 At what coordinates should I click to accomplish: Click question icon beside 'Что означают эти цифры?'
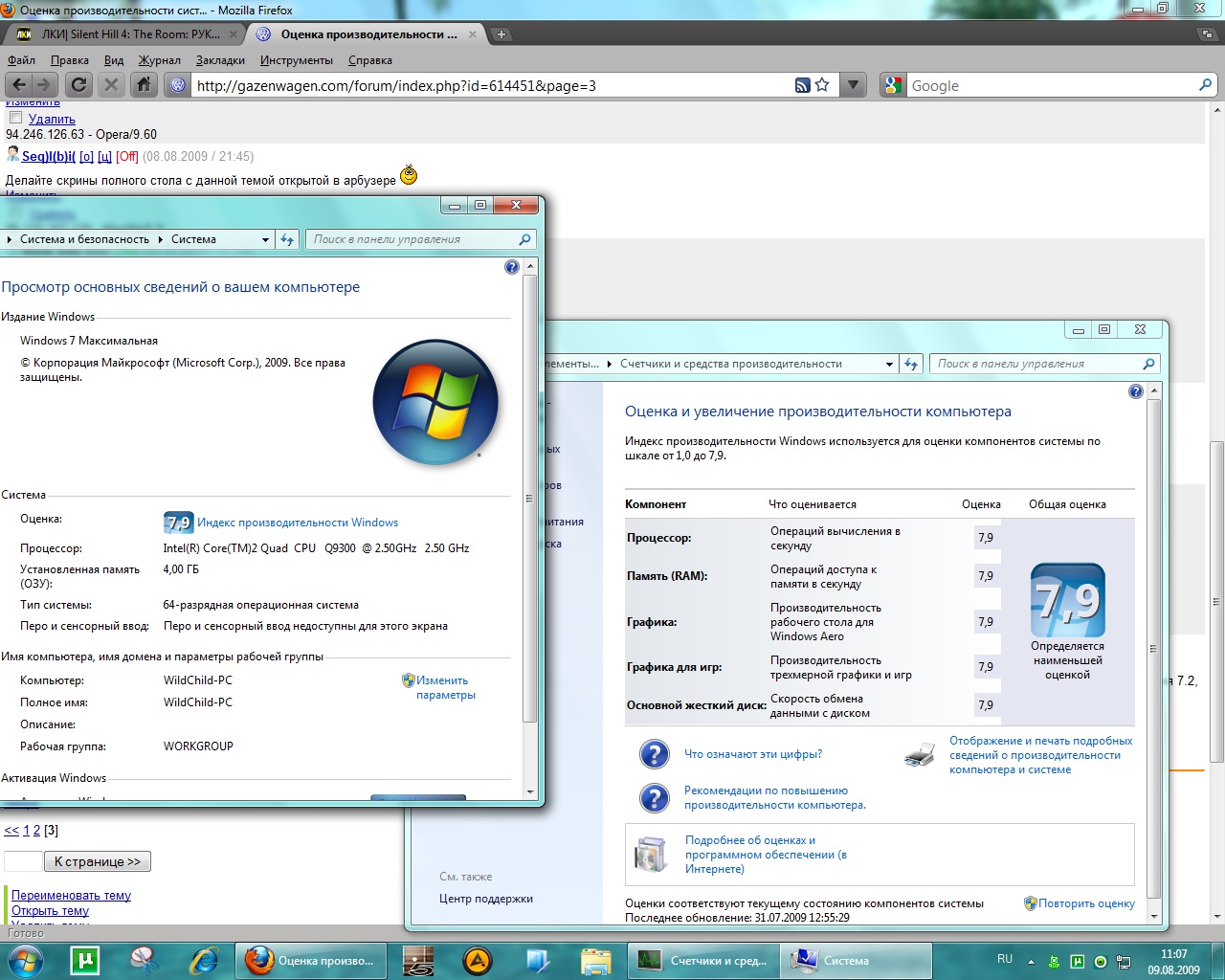(x=655, y=754)
